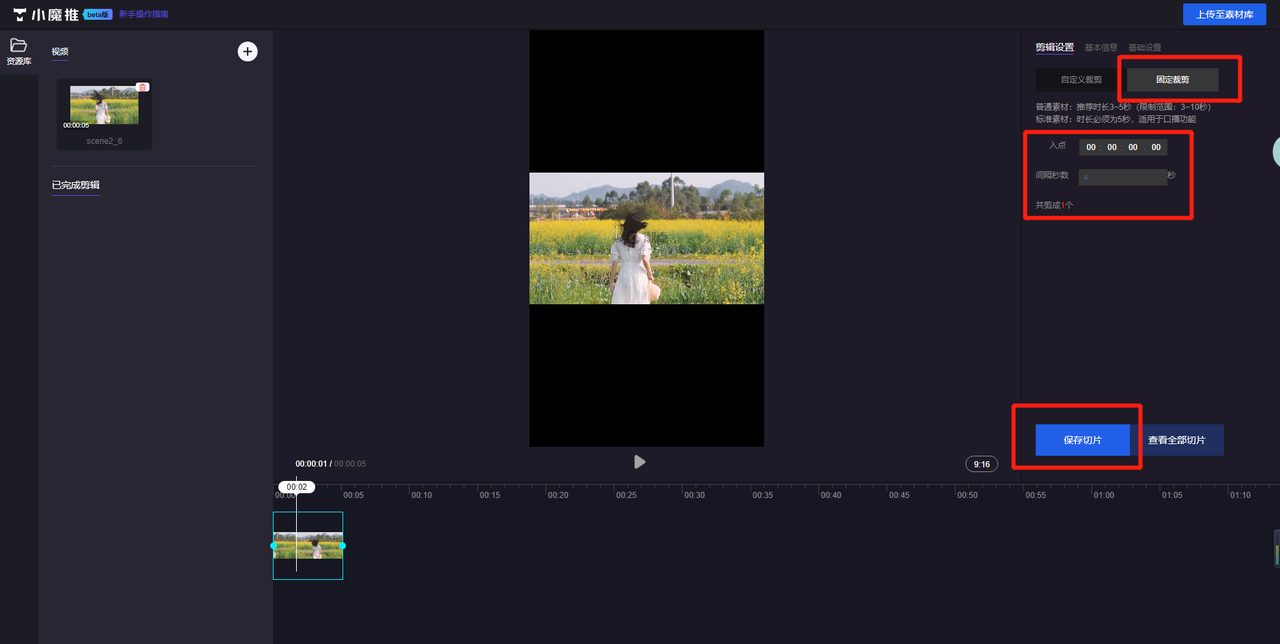Switch to the 基本信息 tab
The width and height of the screenshot is (1280, 644).
[1101, 47]
